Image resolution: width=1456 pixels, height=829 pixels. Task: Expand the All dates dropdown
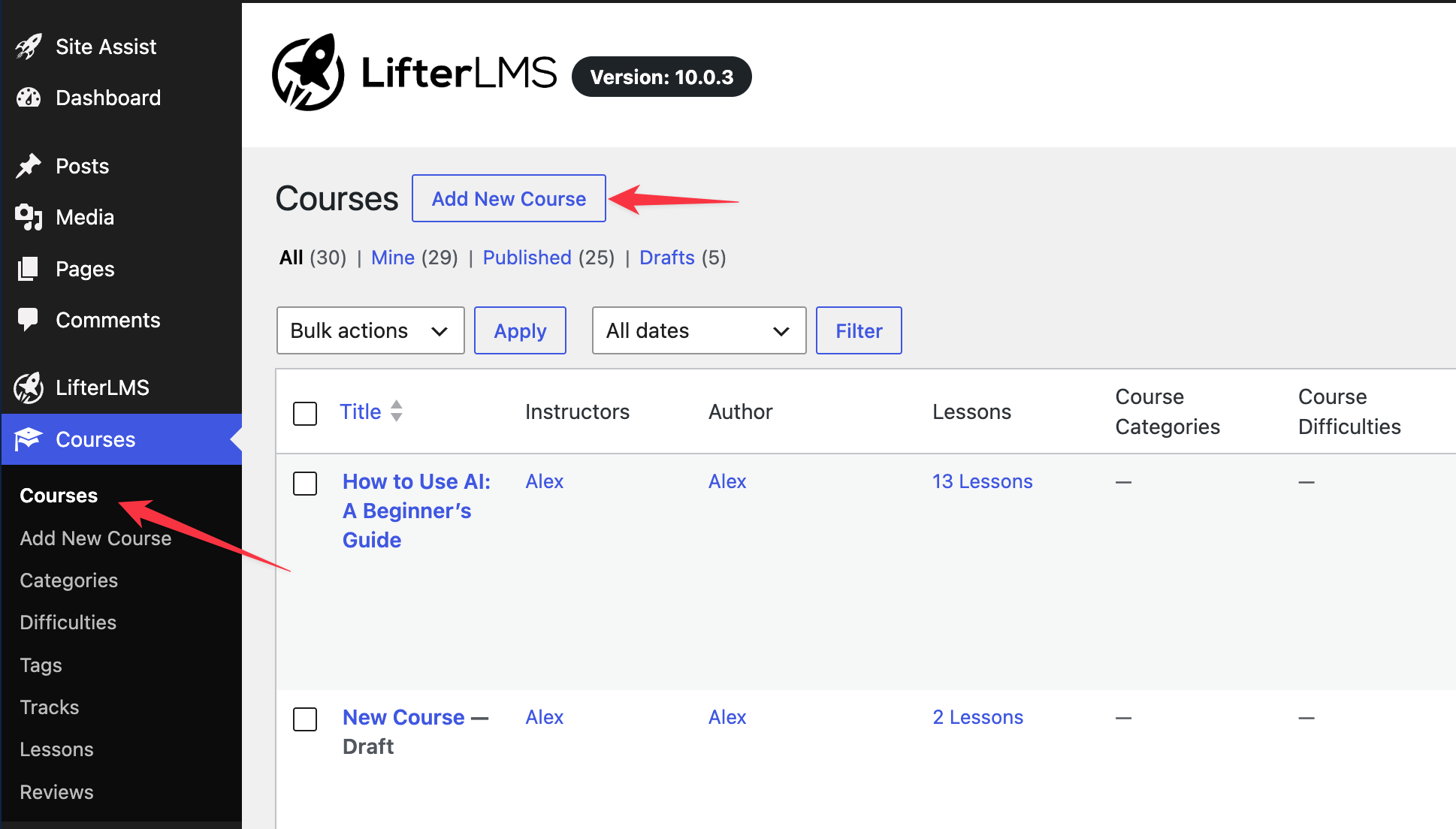[699, 330]
